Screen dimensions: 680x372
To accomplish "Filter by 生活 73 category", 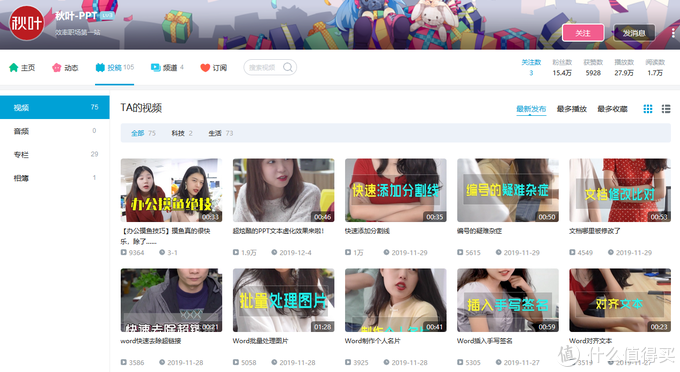I will 221,133.
